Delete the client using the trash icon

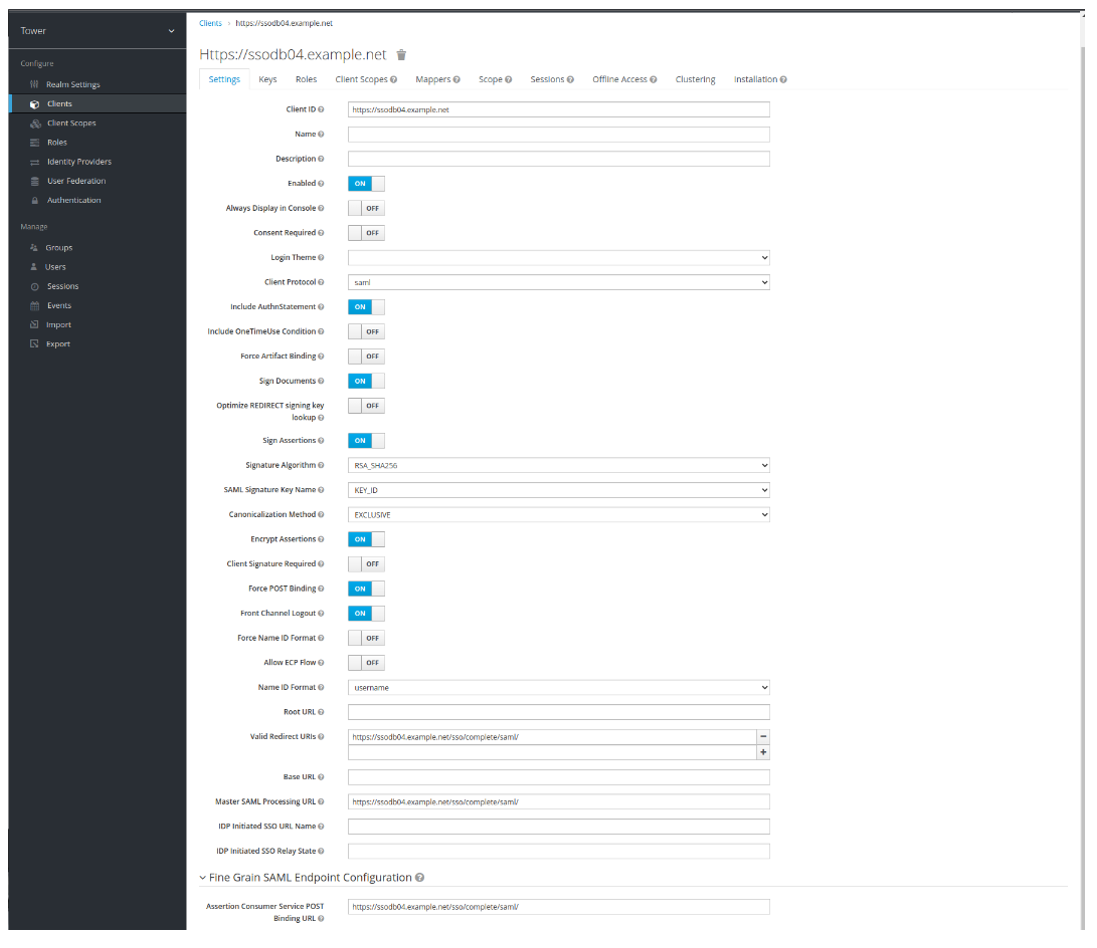tap(399, 56)
